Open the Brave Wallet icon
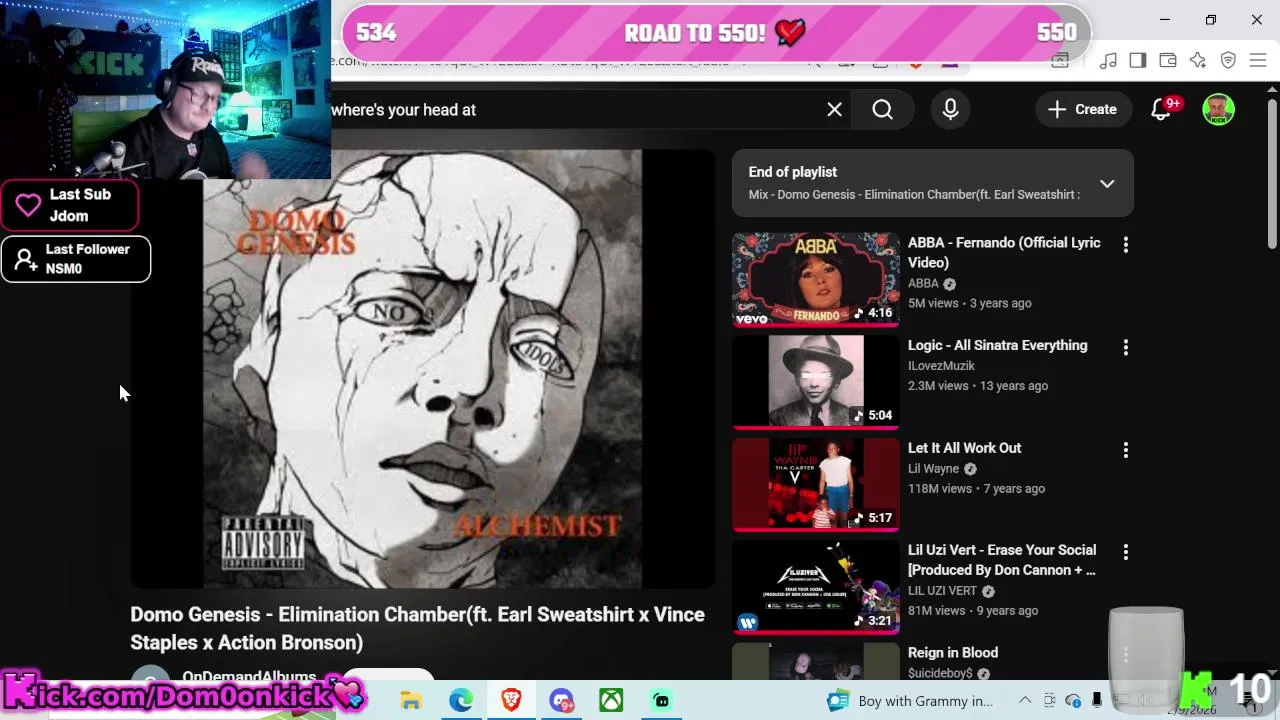 (x=1167, y=61)
